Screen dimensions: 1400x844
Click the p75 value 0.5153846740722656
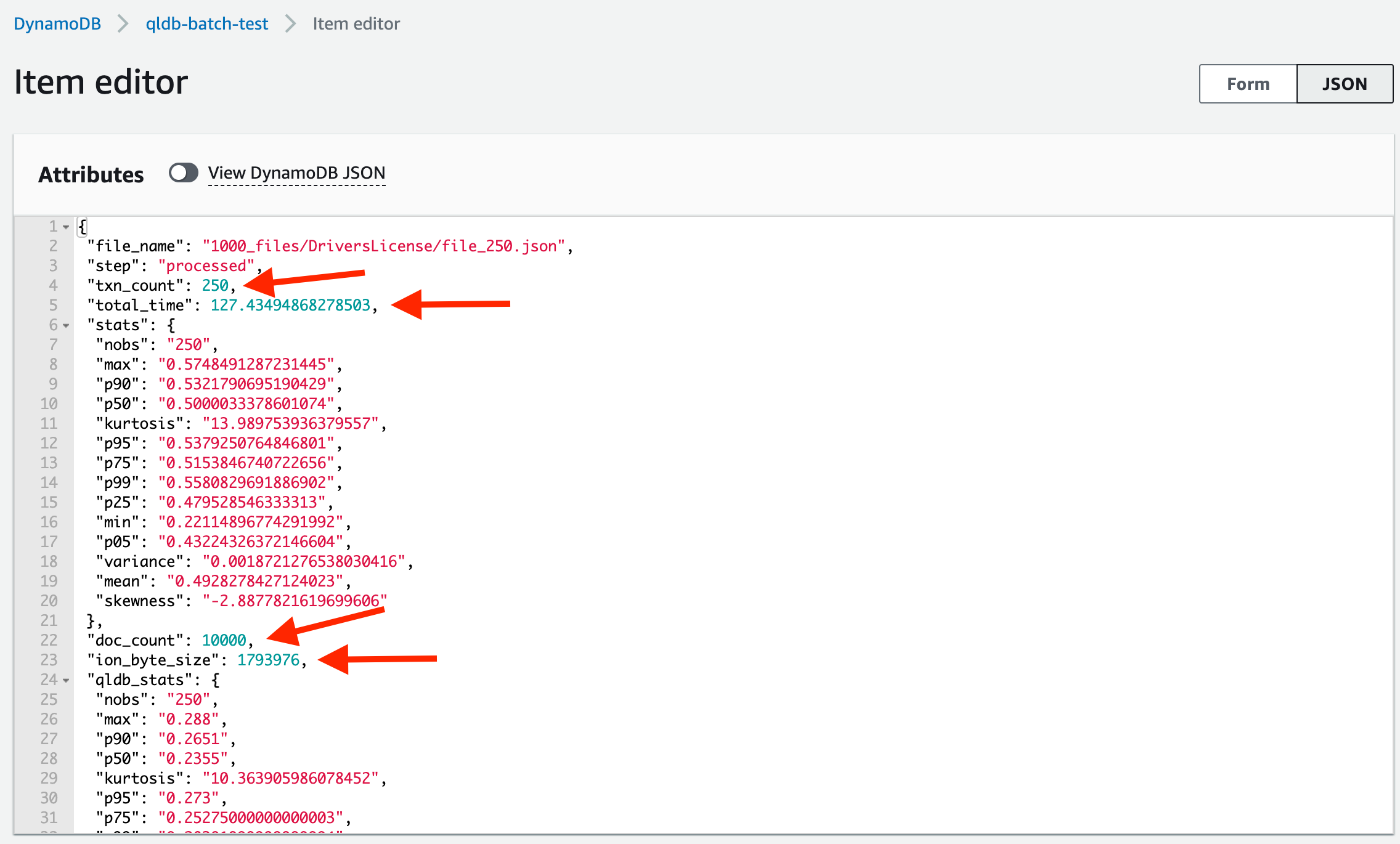pos(246,463)
